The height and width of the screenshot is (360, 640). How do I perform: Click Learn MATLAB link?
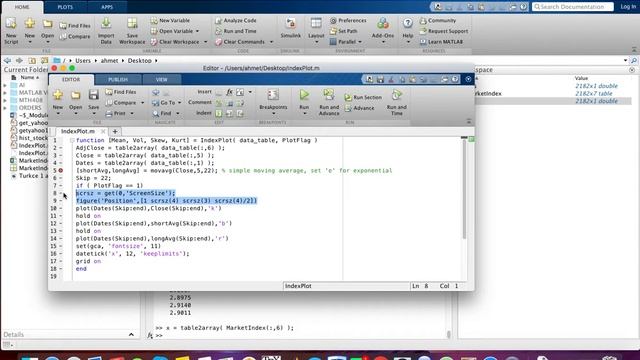(442, 42)
